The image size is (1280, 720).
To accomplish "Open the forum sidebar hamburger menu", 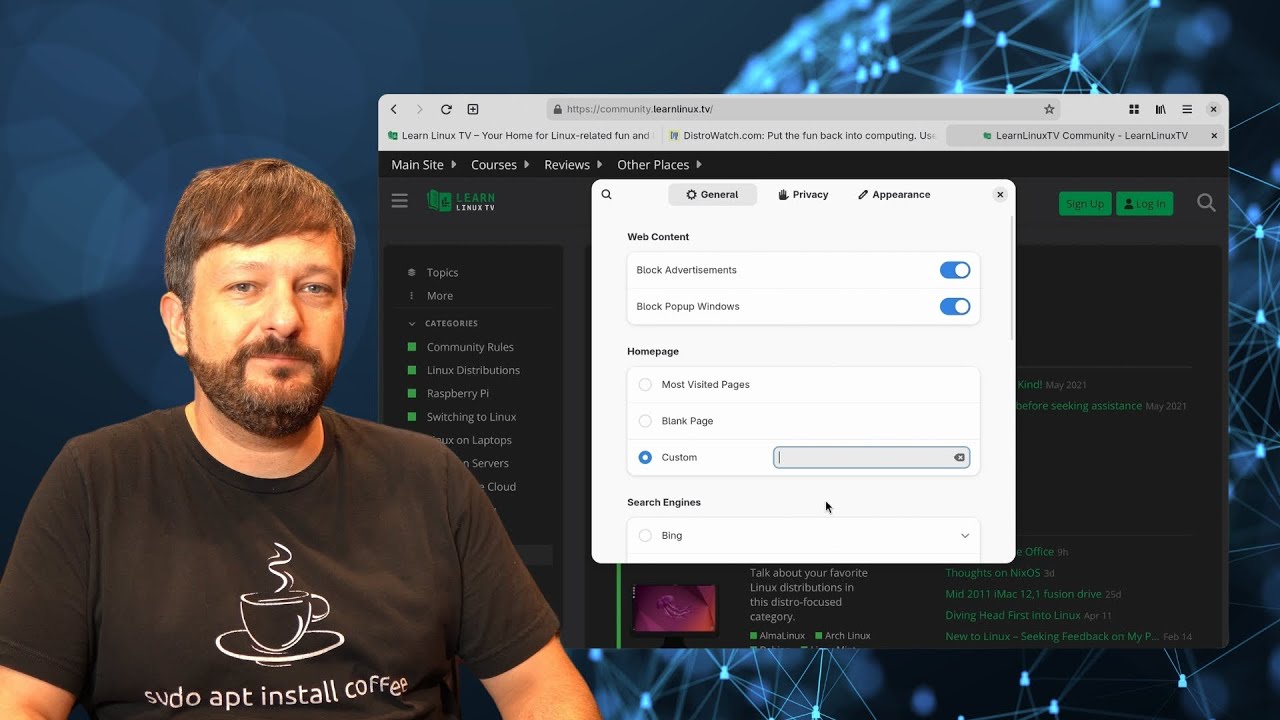I will [400, 201].
